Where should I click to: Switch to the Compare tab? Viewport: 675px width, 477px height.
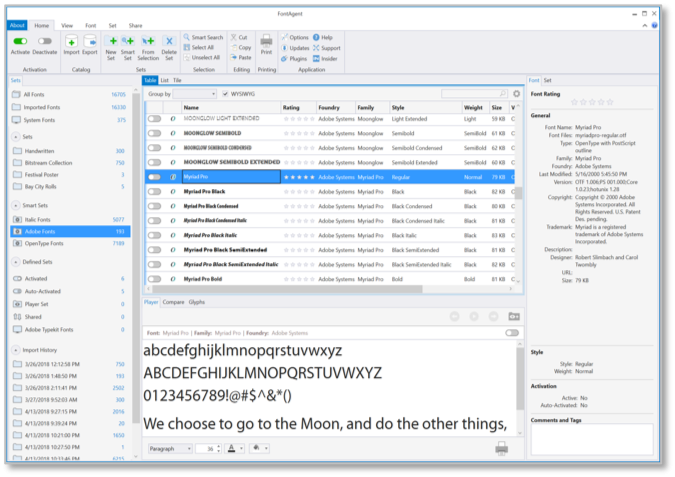tap(173, 302)
